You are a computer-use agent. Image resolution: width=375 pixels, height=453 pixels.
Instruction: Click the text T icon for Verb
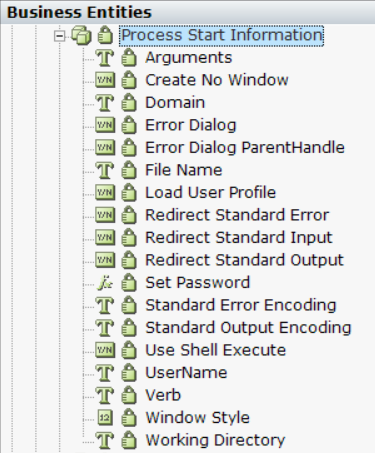point(105,395)
